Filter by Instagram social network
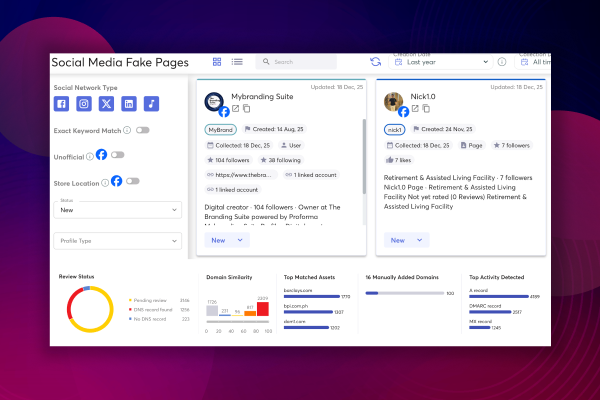 84,104
